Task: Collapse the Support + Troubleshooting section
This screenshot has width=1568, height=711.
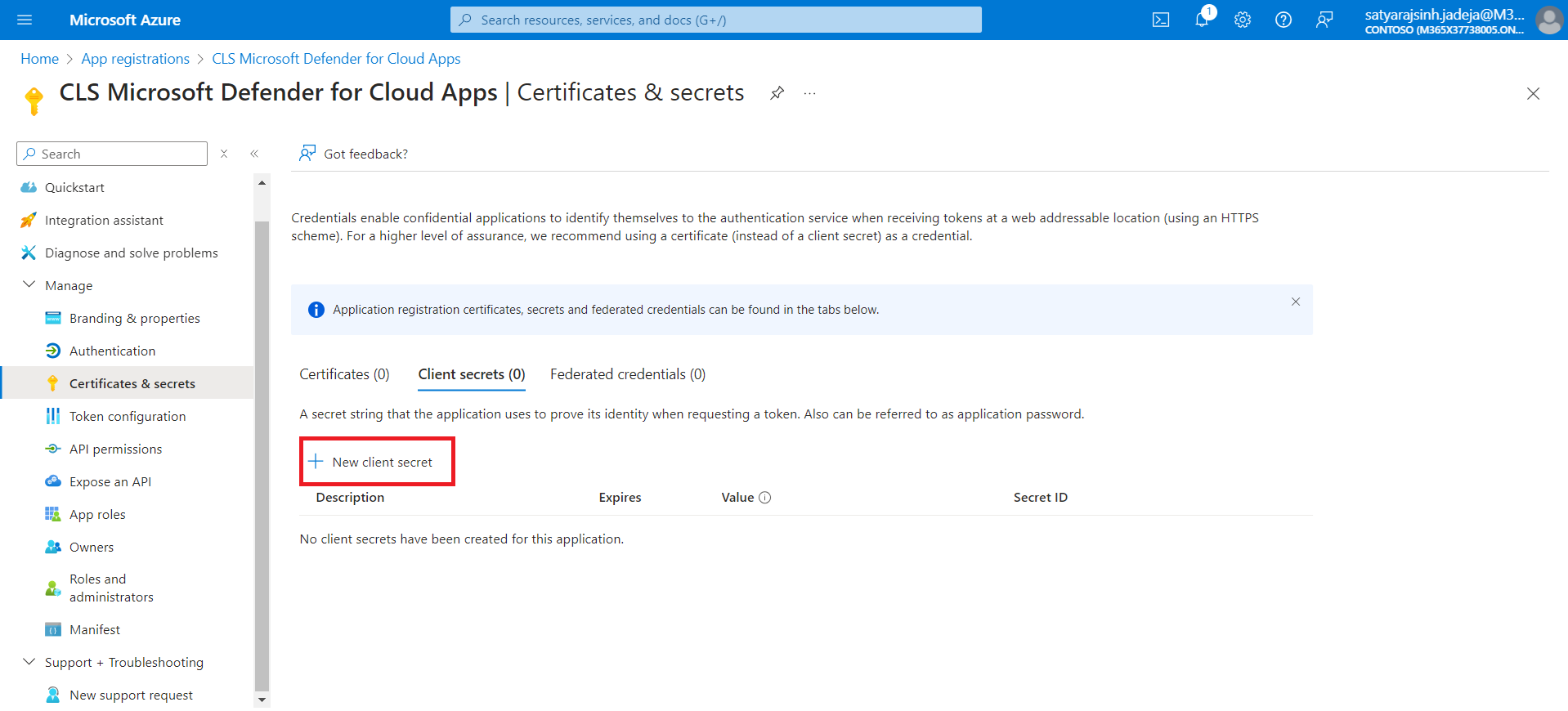Action: (29, 661)
